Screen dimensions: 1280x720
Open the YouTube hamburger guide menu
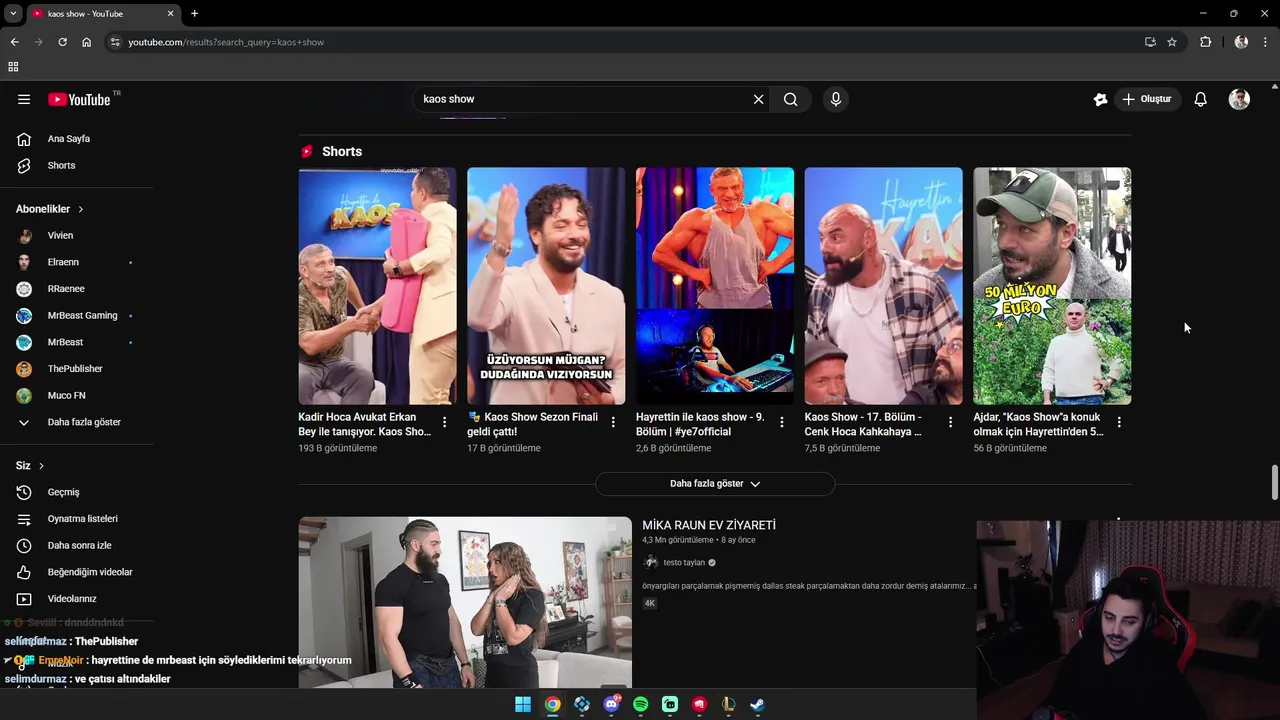click(24, 99)
